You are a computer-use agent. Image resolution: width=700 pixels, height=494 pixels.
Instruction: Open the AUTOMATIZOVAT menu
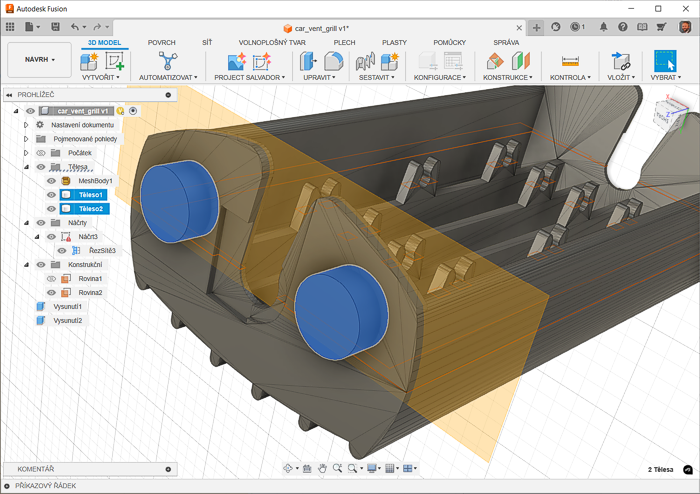(x=168, y=77)
